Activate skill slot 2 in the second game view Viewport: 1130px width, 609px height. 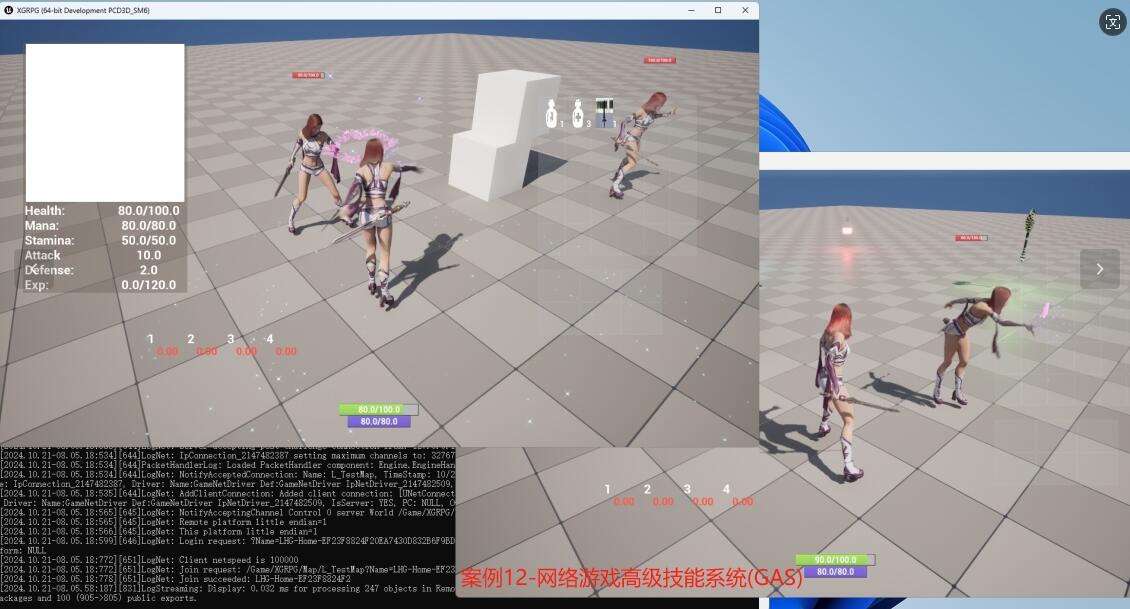point(647,489)
